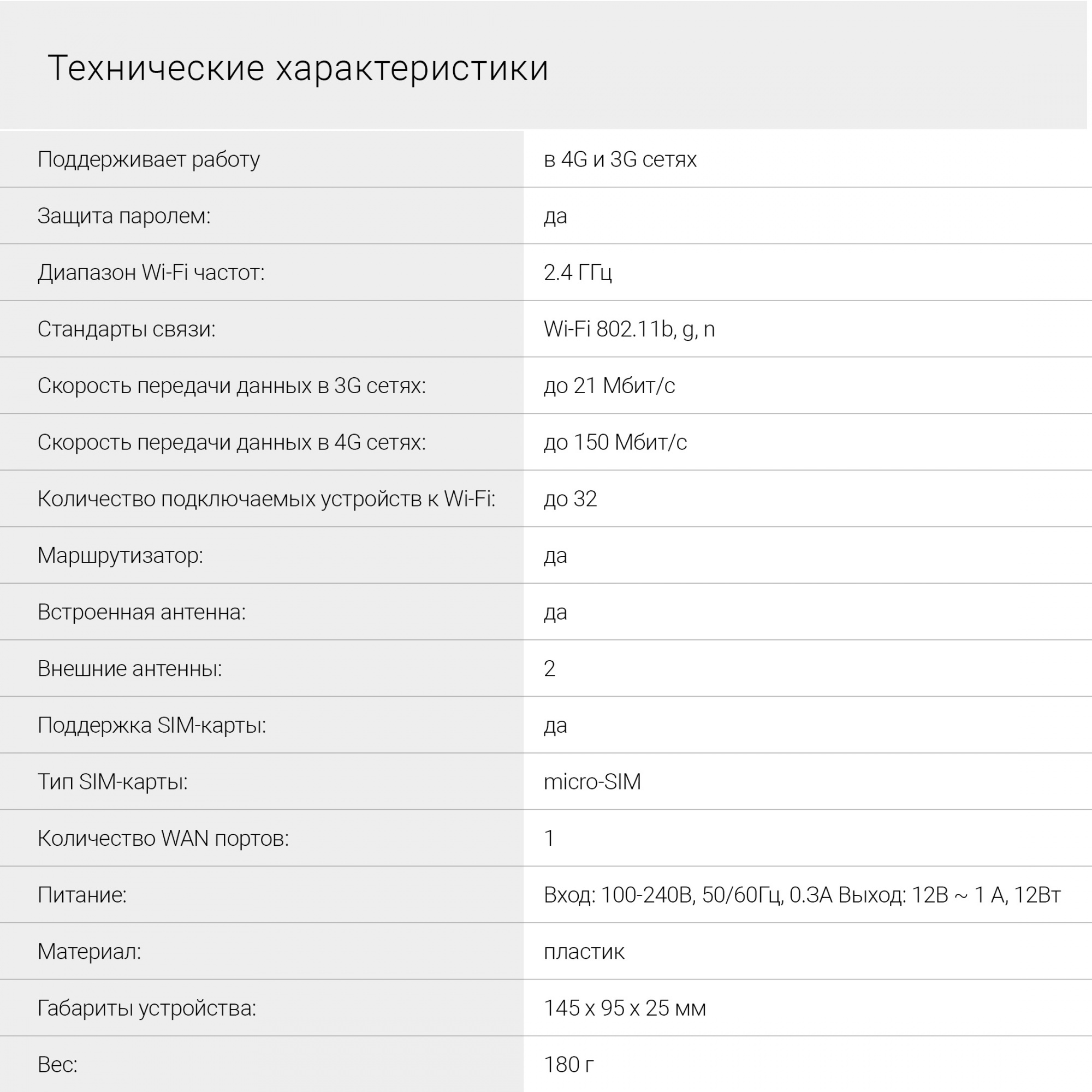Click the "Технические характеристики" heading
This screenshot has width=1092, height=1092.
click(x=298, y=68)
